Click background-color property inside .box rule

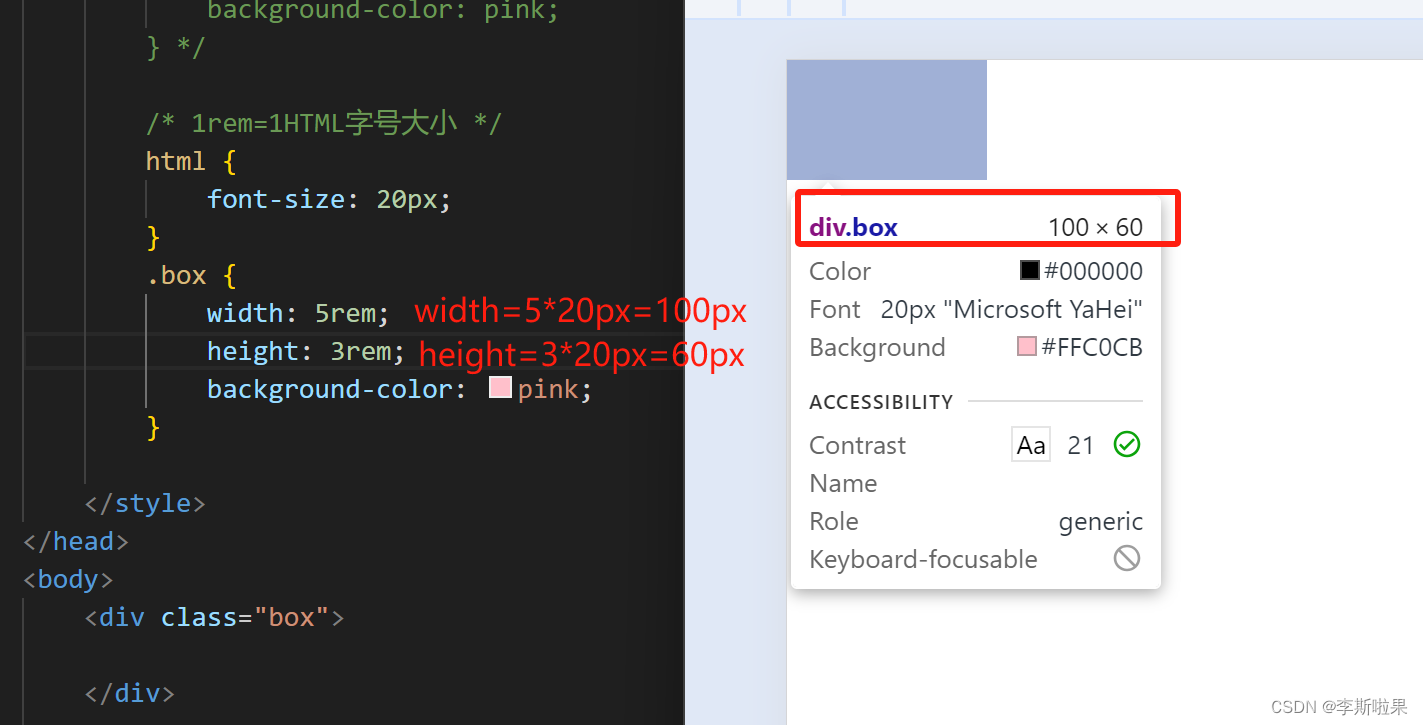(x=330, y=389)
